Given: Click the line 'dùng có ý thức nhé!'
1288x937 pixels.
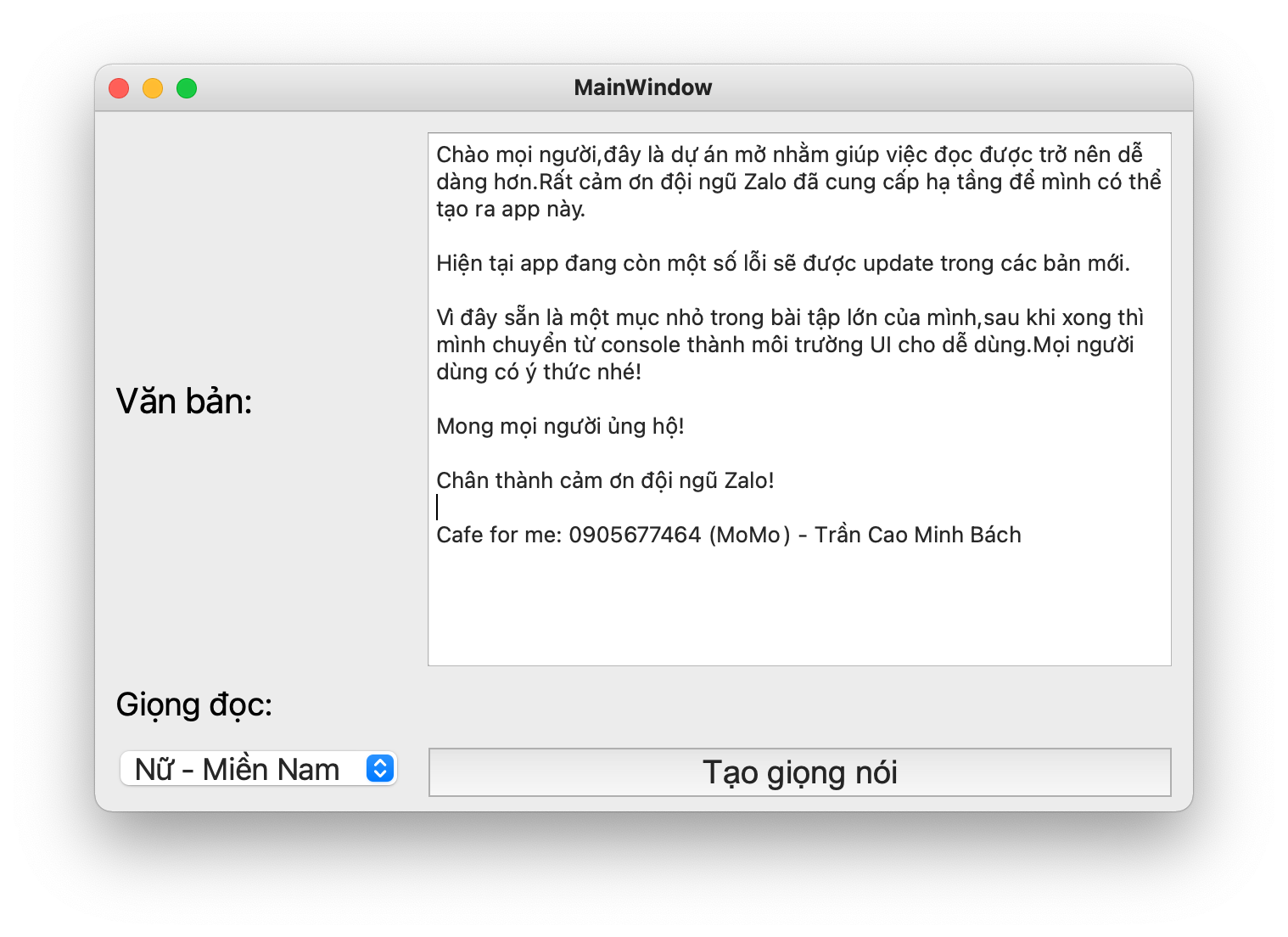Looking at the screenshot, I should point(539,372).
